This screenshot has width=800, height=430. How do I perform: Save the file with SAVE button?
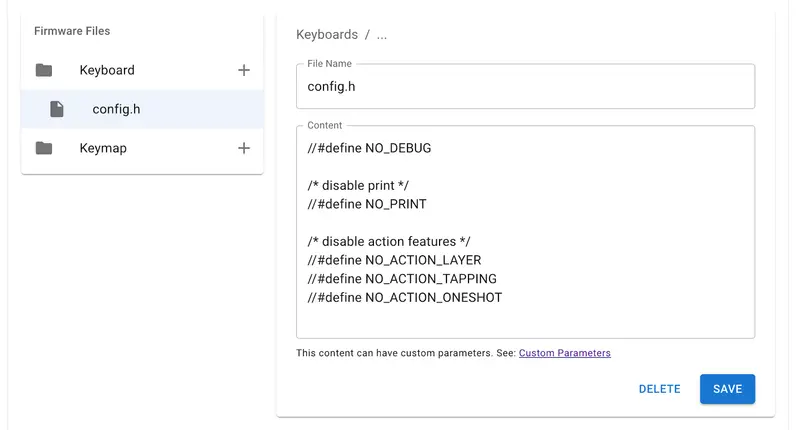pos(727,389)
